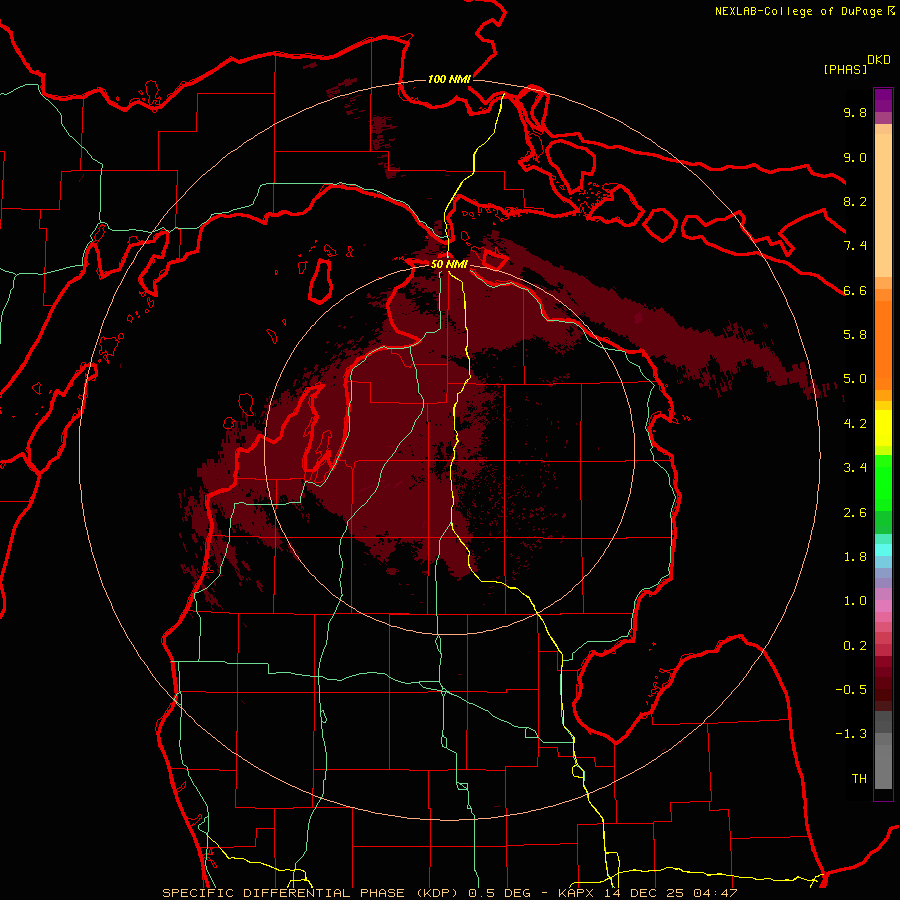Click the 5.0 color scale value
The width and height of the screenshot is (900, 900).
[855, 379]
